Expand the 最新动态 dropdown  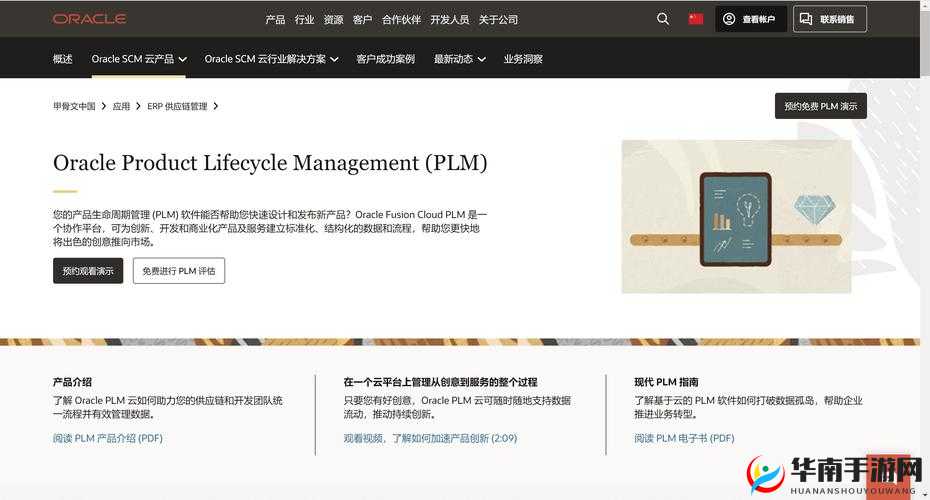tap(460, 59)
